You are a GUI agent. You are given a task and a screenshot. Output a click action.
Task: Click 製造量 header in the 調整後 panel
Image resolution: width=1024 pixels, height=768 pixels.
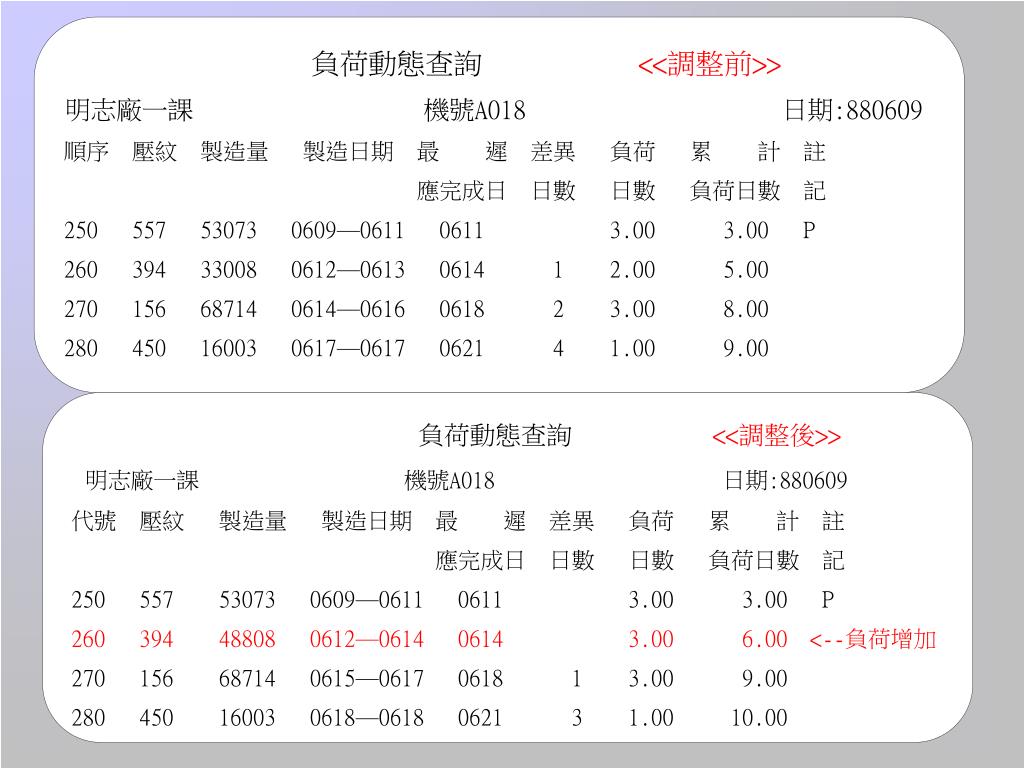(x=253, y=521)
